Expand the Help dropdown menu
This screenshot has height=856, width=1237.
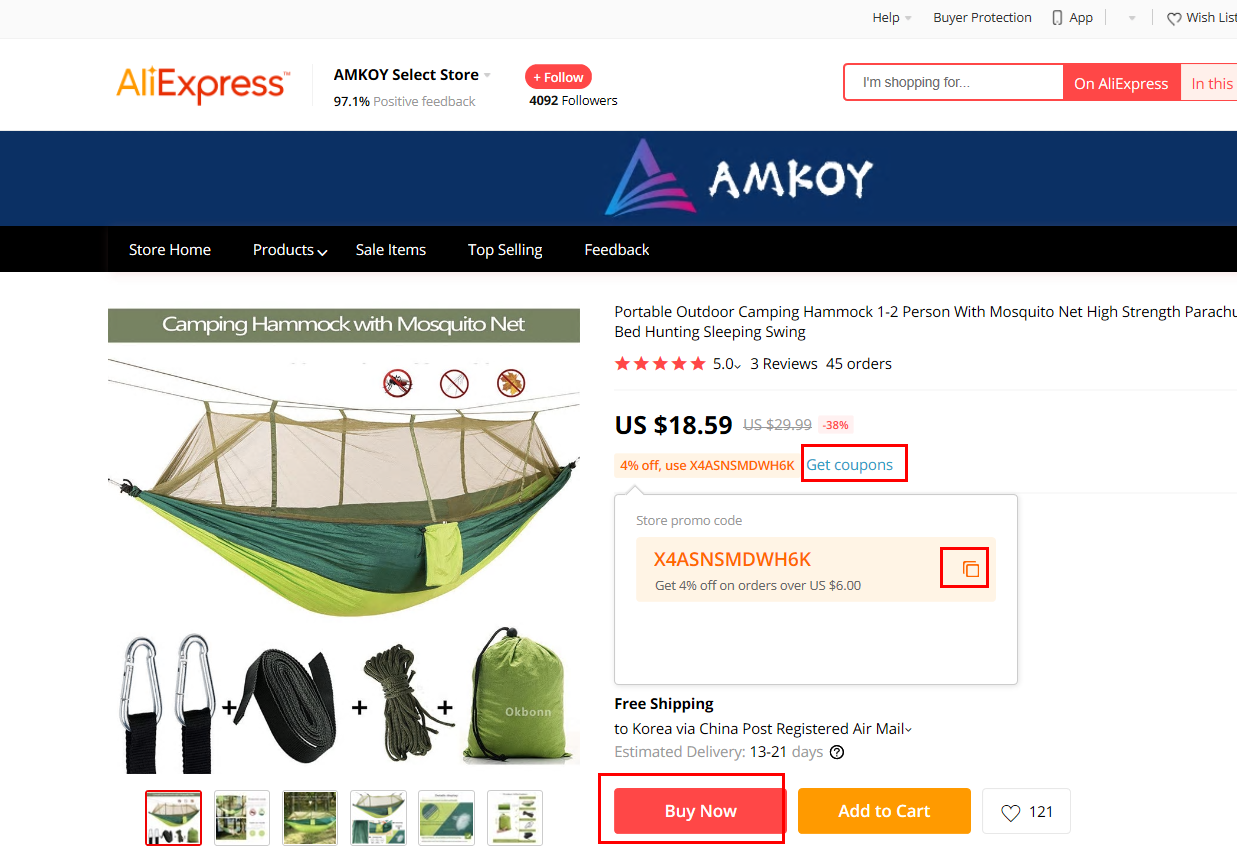coord(891,18)
